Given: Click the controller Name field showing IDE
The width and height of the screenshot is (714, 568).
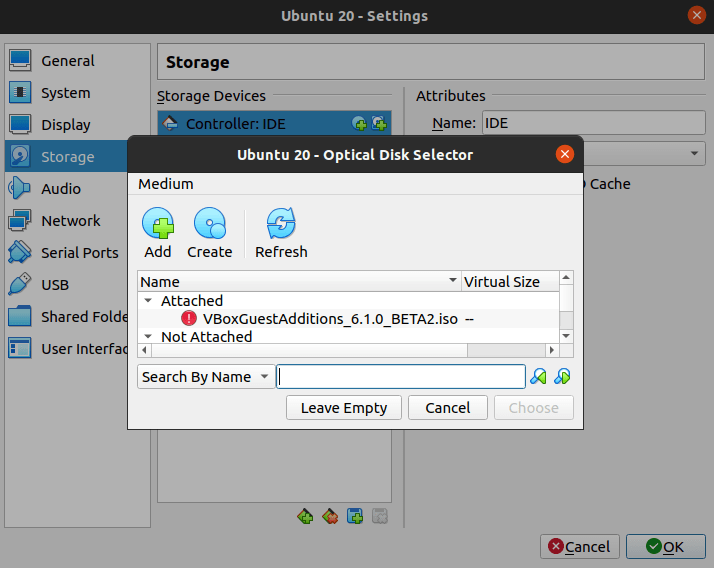Looking at the screenshot, I should (x=594, y=123).
